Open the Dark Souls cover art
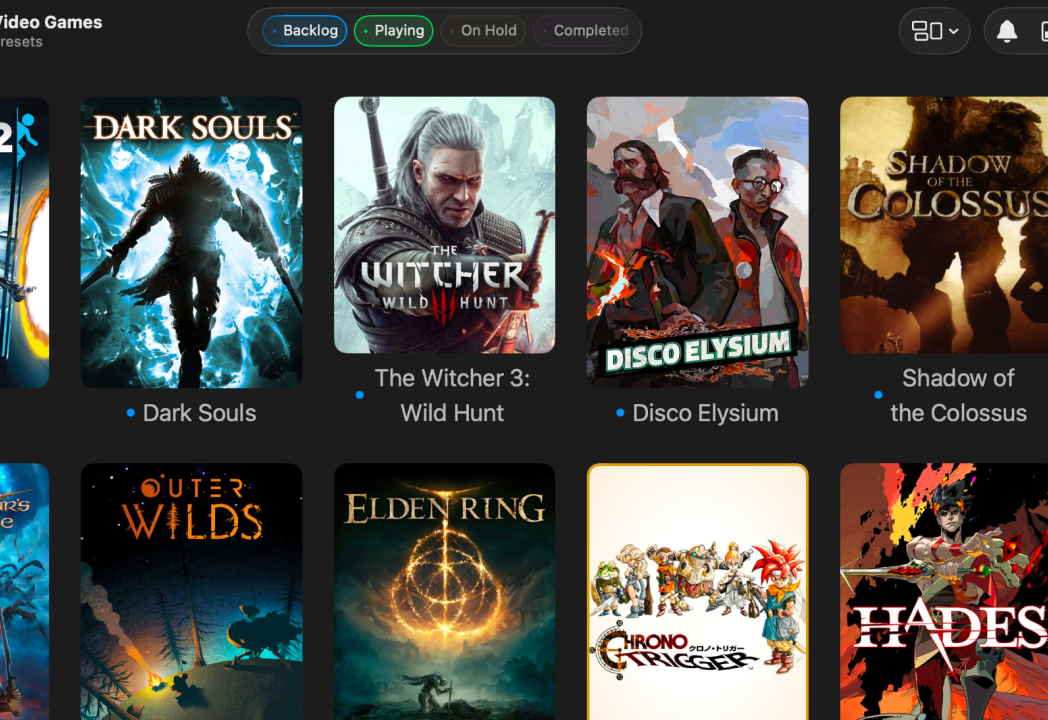 (x=191, y=242)
